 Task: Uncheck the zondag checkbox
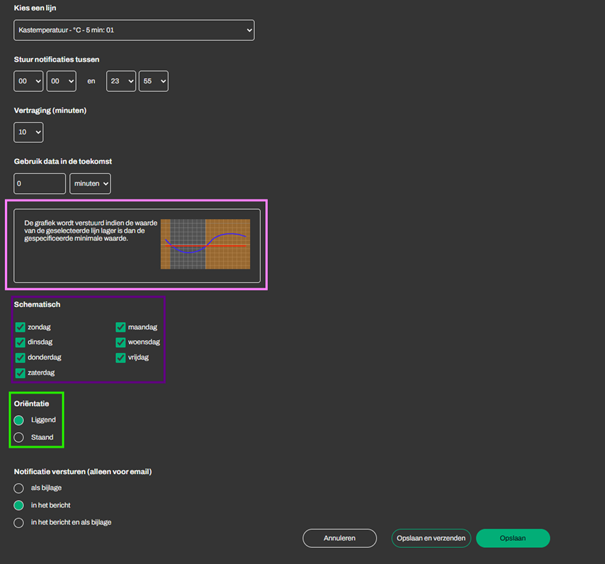pyautogui.click(x=20, y=327)
